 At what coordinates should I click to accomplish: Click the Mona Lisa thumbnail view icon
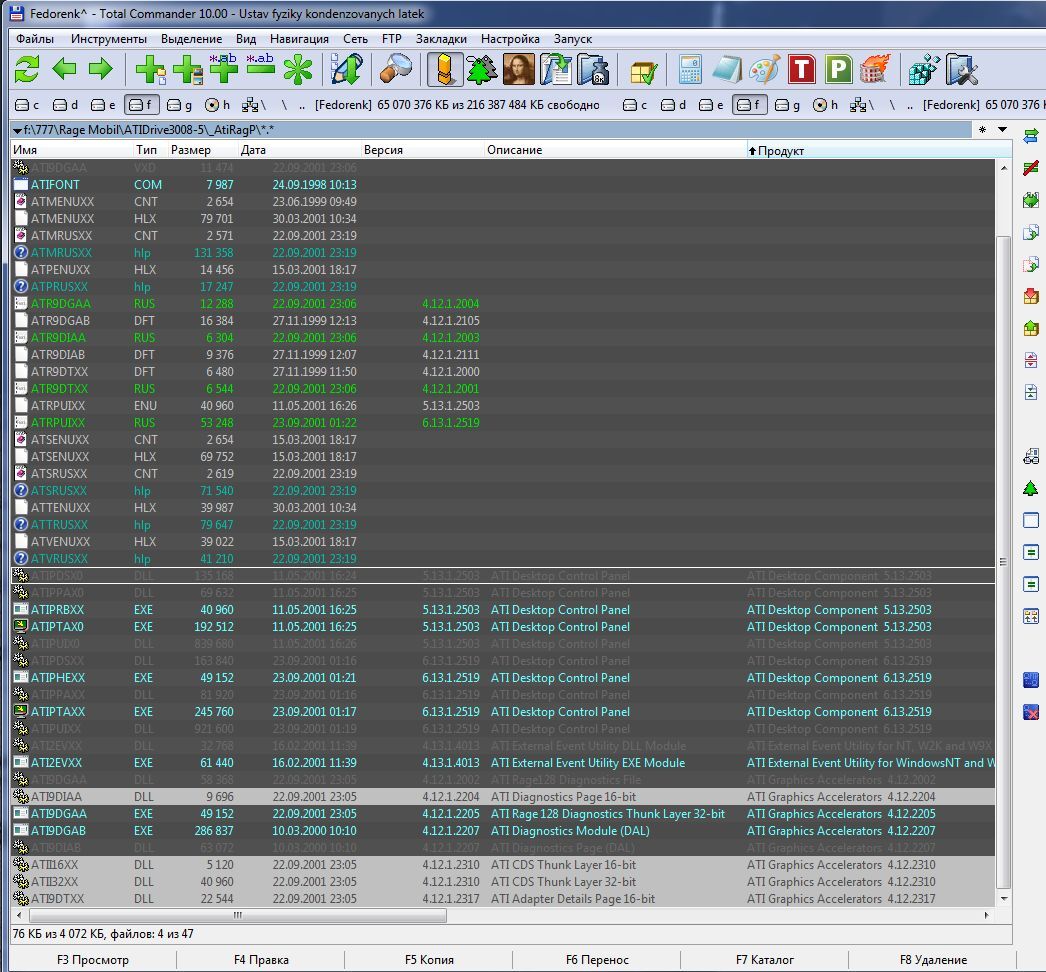pyautogui.click(x=518, y=69)
